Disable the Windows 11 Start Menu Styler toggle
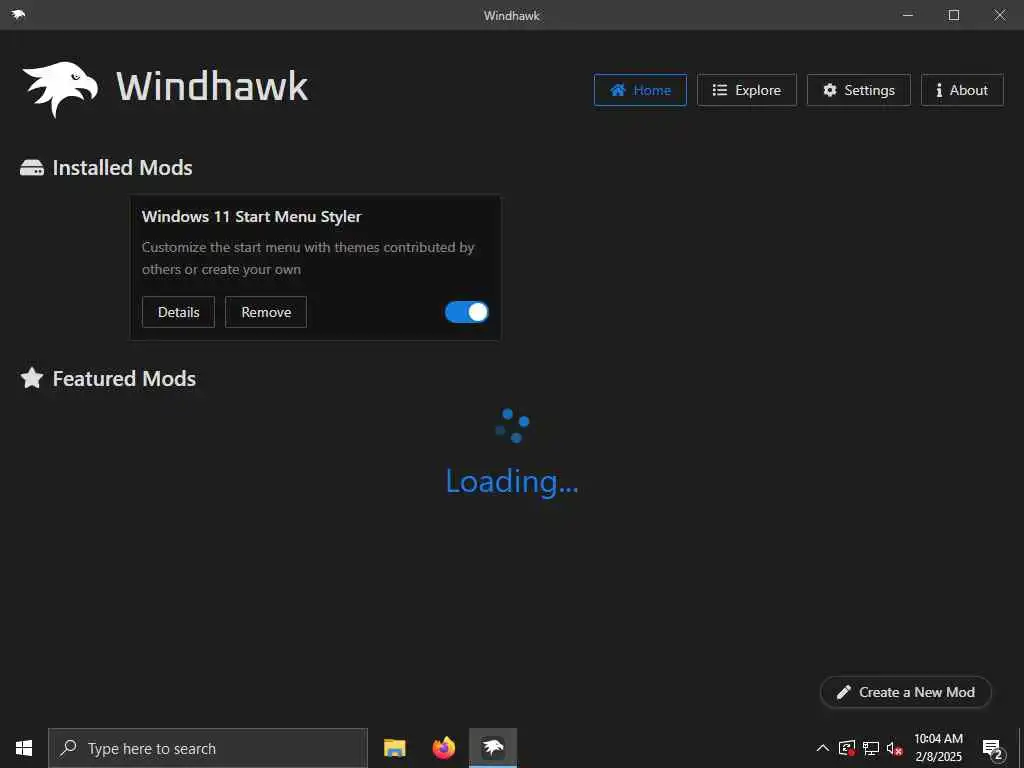 tap(466, 312)
